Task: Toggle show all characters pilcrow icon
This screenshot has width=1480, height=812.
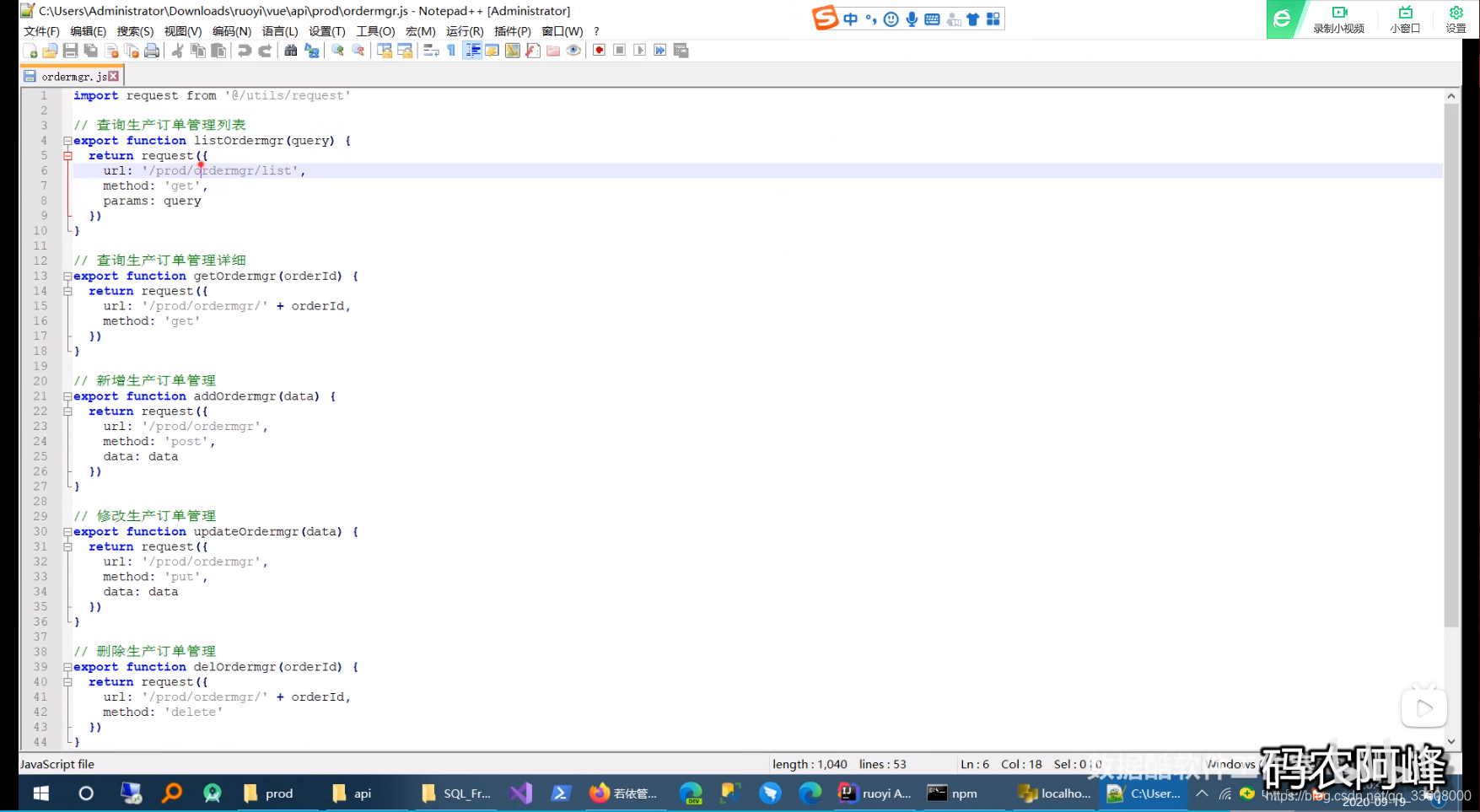Action: [451, 51]
